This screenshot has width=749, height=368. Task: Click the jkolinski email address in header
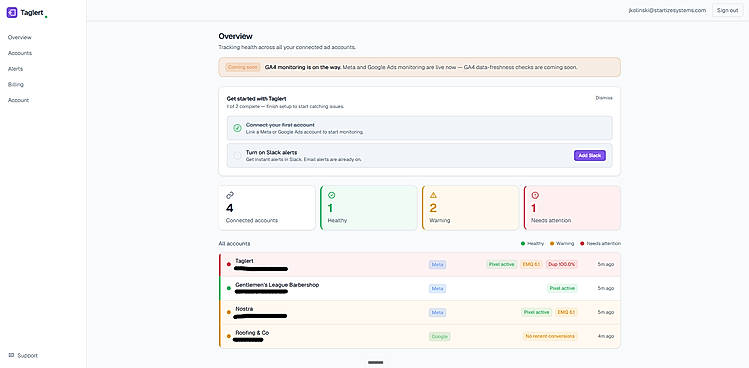click(667, 10)
